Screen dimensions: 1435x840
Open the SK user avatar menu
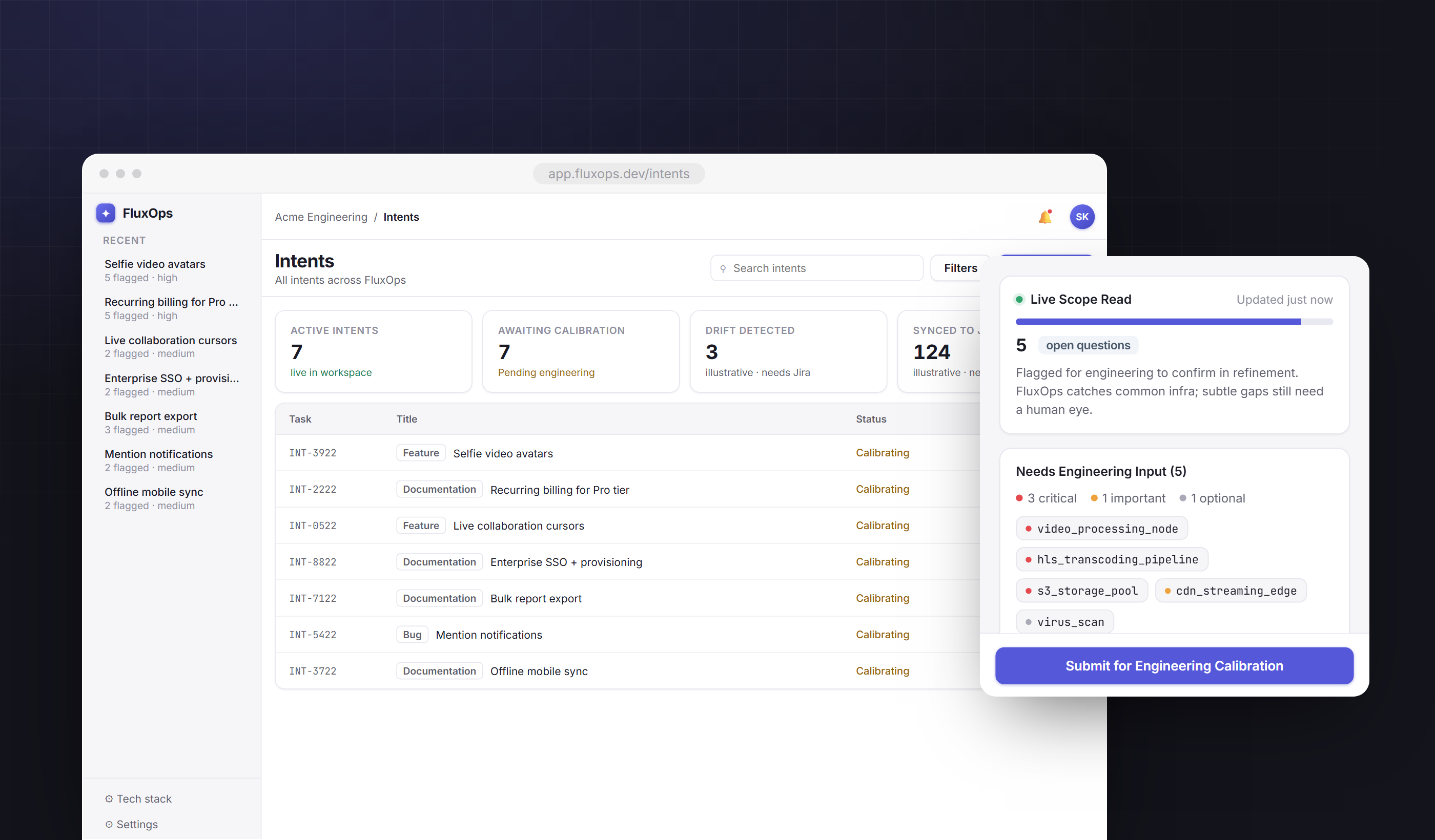[1082, 217]
